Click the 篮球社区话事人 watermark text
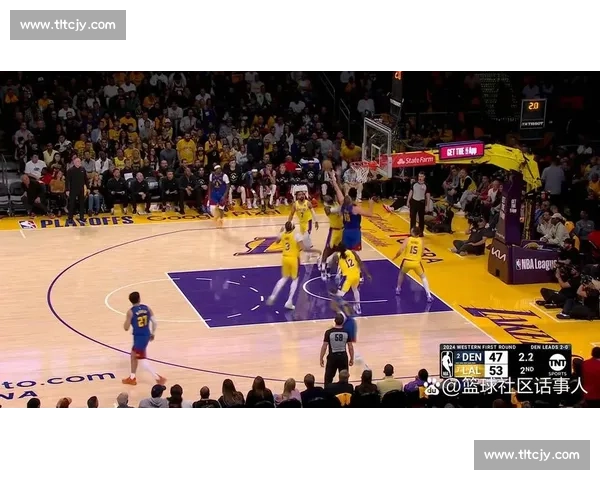 pyautogui.click(x=517, y=386)
